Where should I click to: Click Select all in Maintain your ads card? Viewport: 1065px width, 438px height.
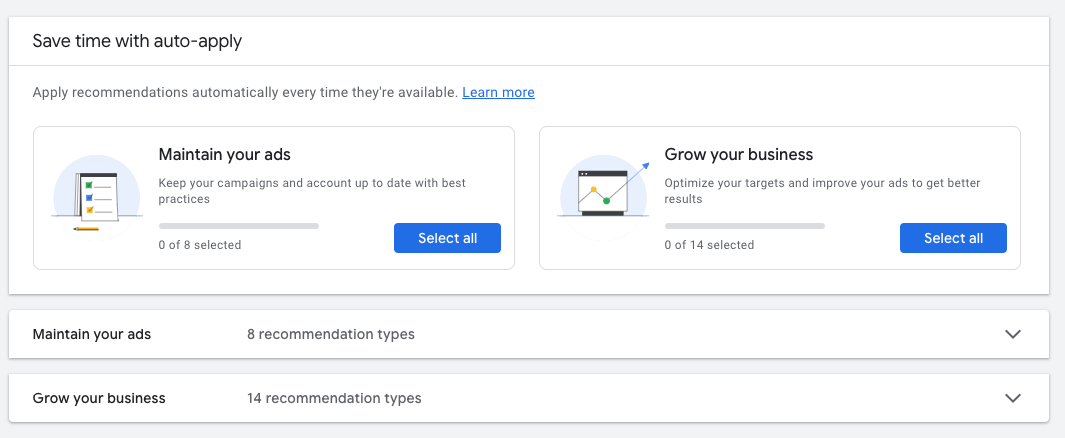coord(447,238)
